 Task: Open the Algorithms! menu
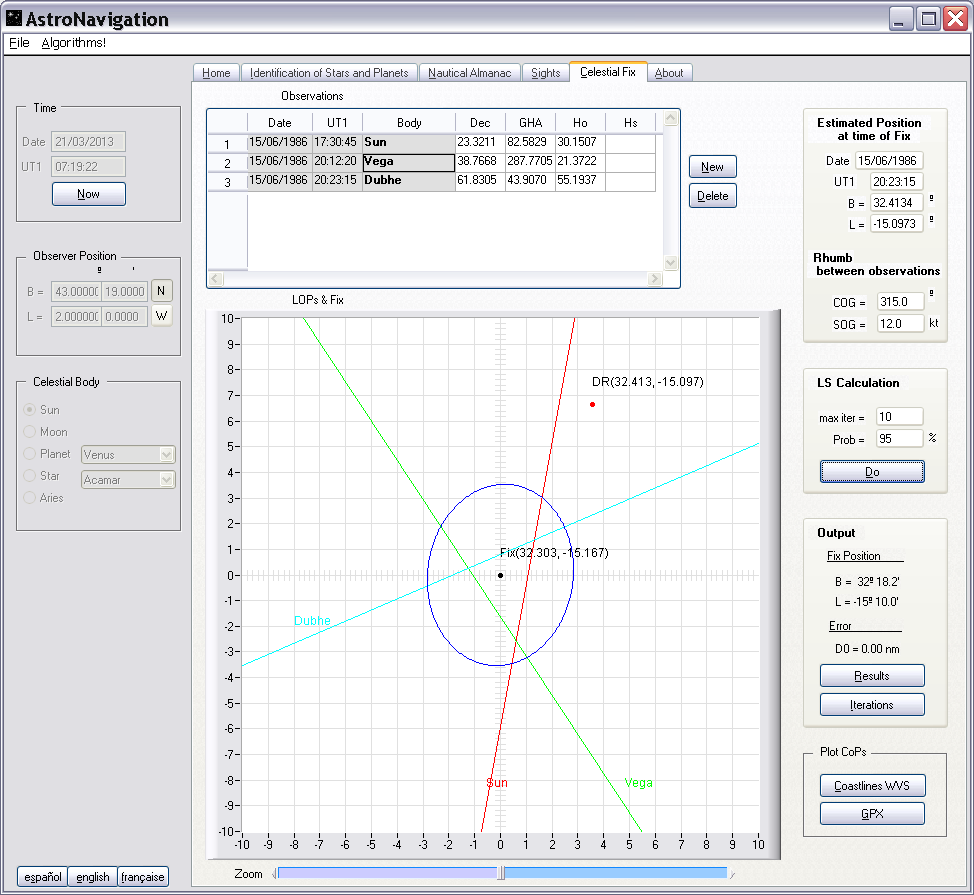(x=74, y=43)
